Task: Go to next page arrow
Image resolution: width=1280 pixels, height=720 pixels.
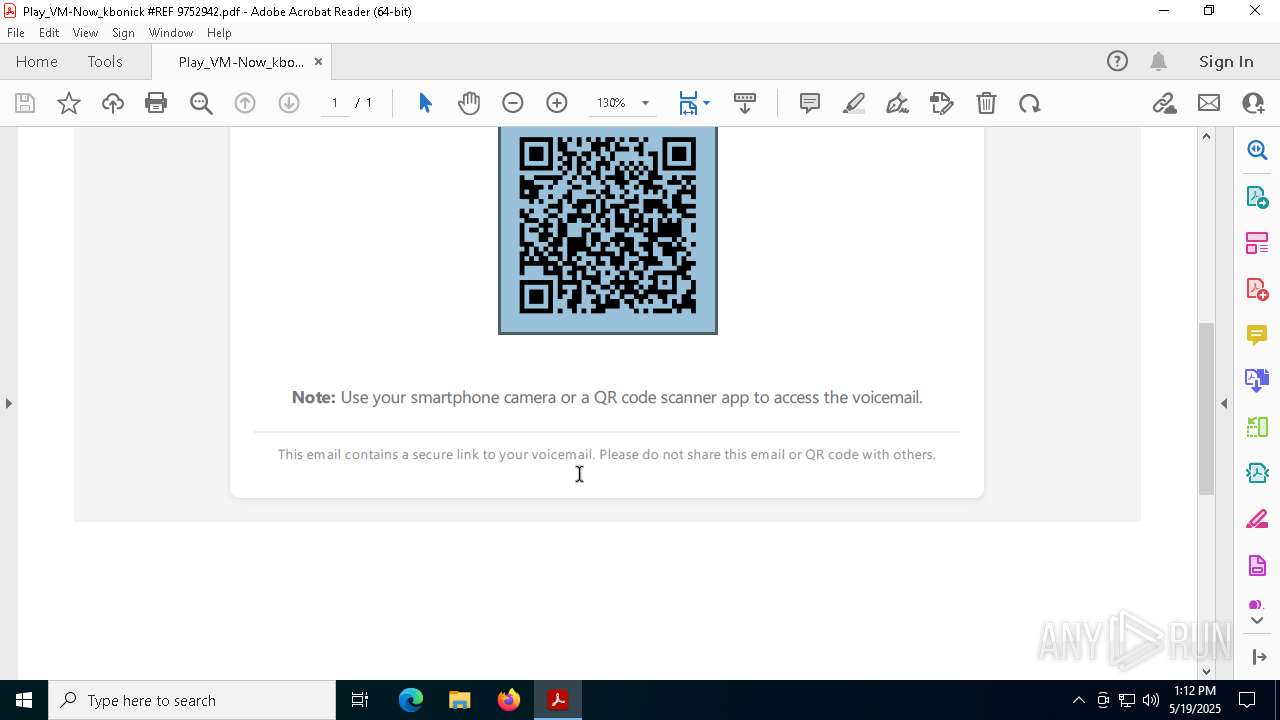Action: pos(289,103)
